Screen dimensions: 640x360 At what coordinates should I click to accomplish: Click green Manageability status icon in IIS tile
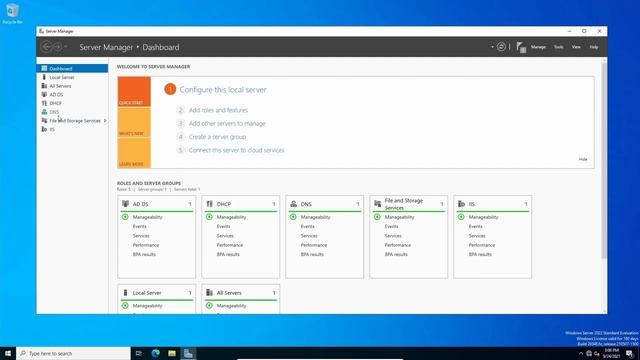click(x=462, y=217)
